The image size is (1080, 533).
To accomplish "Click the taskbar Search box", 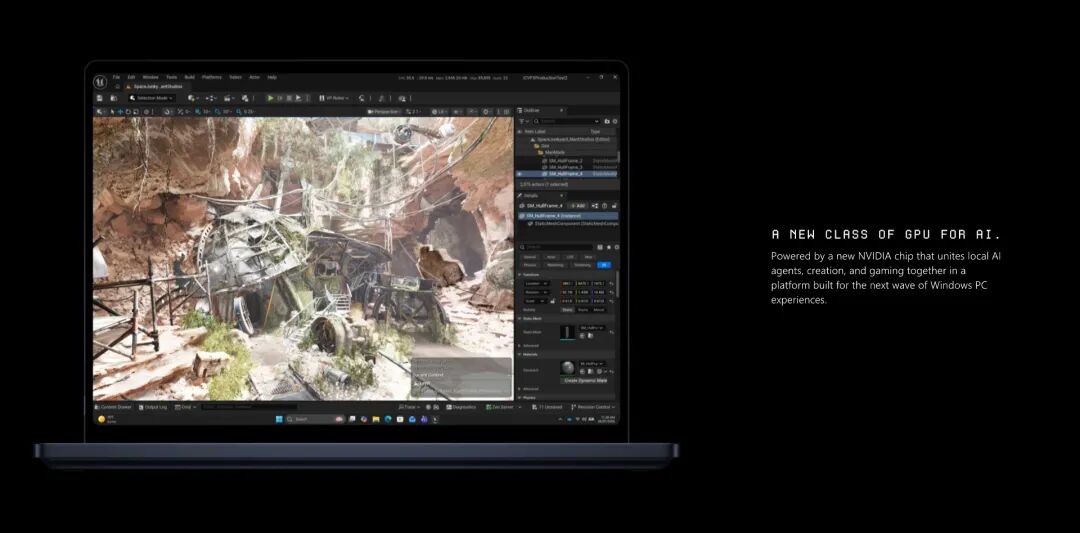I will [315, 419].
